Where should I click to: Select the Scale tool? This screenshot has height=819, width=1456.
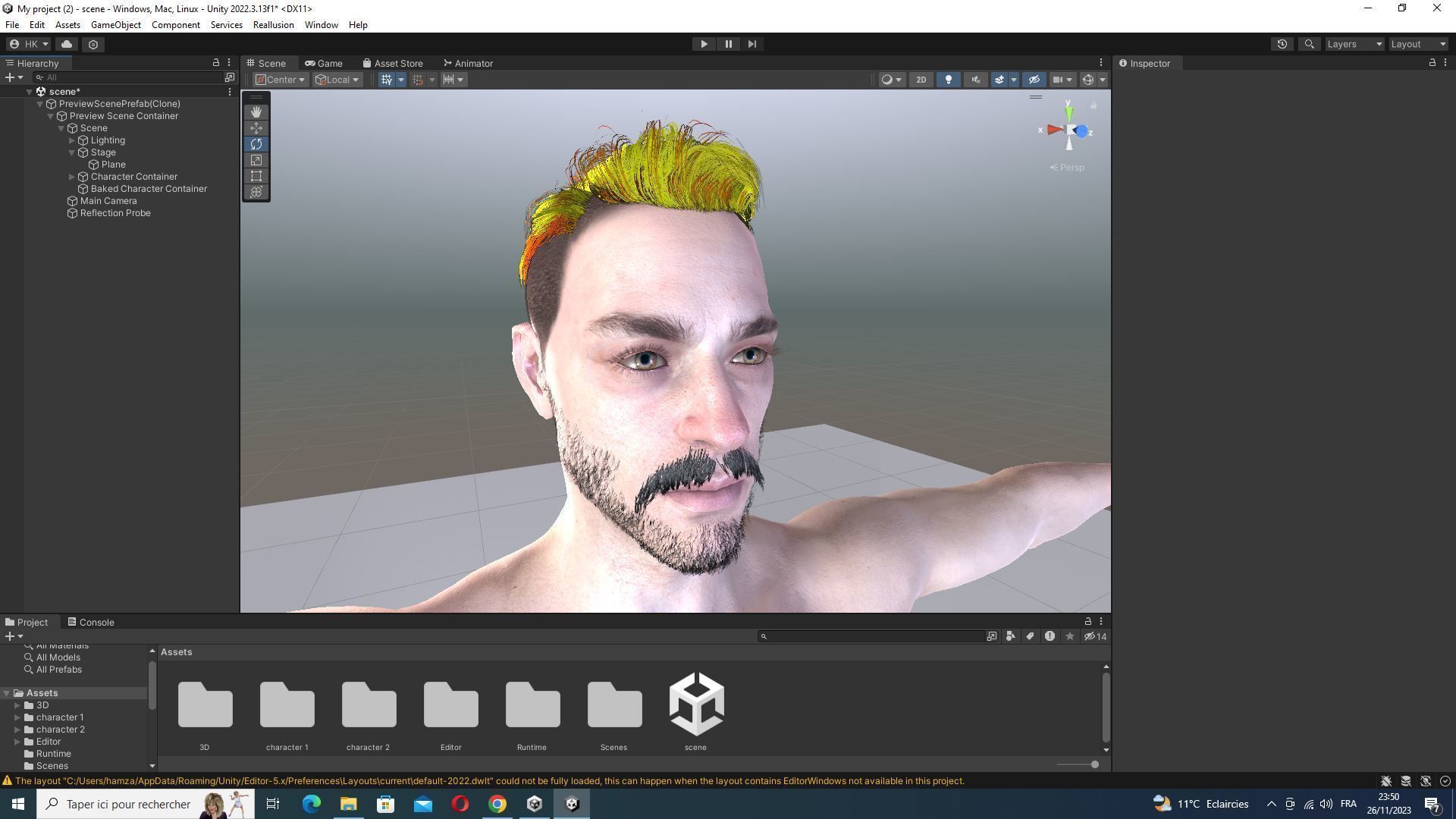point(256,160)
